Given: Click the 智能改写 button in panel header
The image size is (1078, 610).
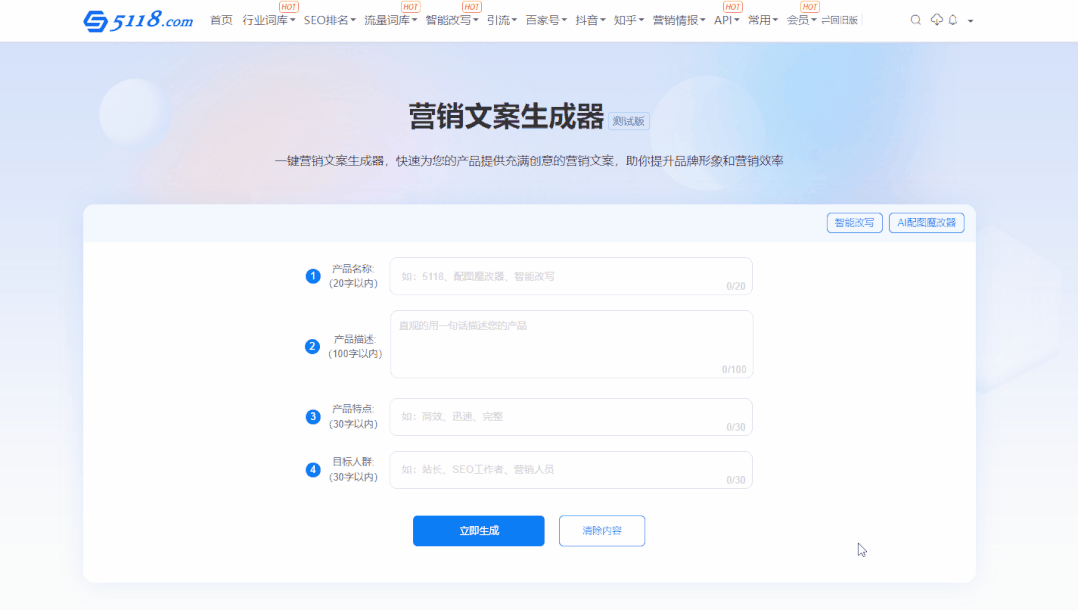Looking at the screenshot, I should coord(855,223).
